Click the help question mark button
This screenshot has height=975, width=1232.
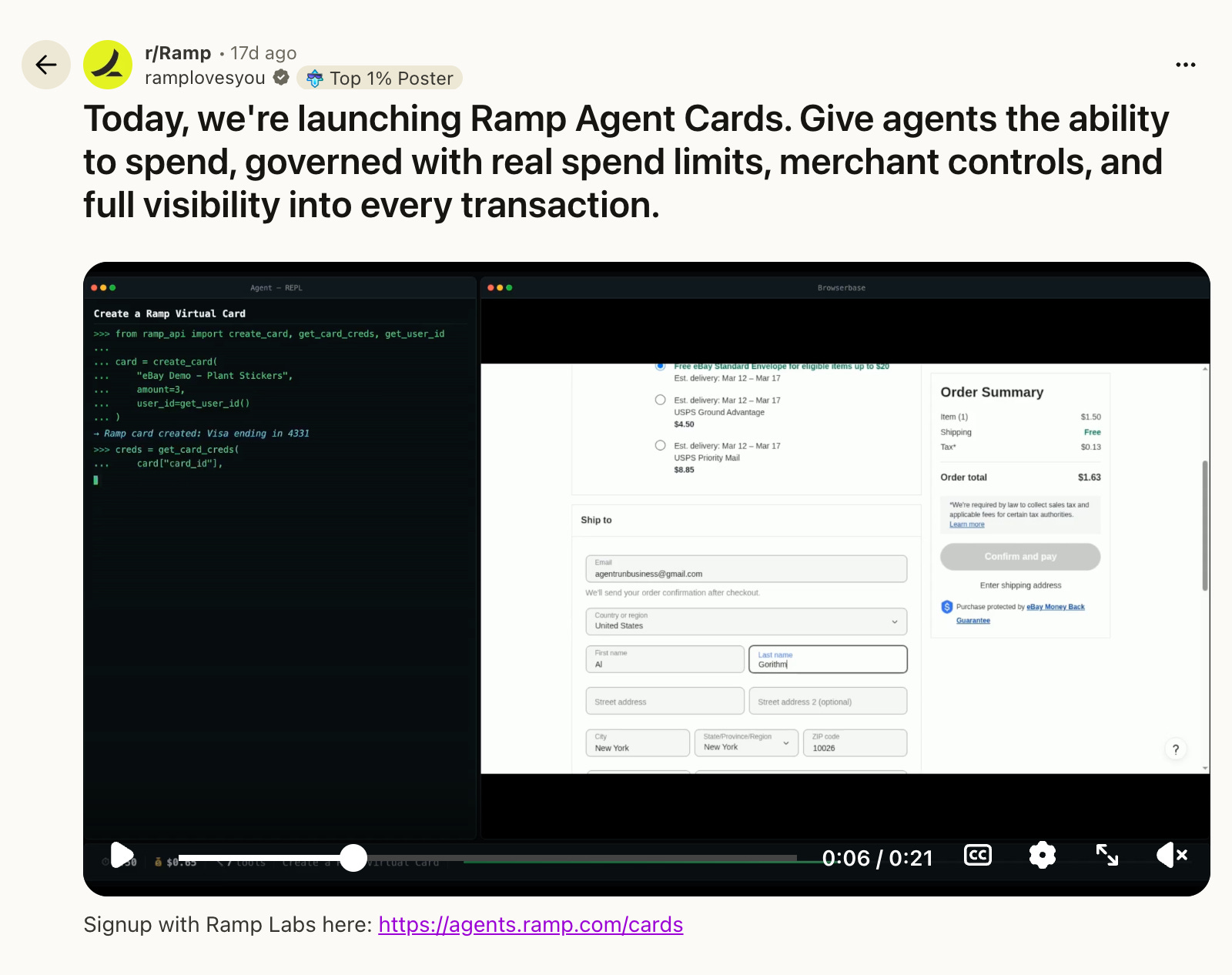pos(1175,749)
